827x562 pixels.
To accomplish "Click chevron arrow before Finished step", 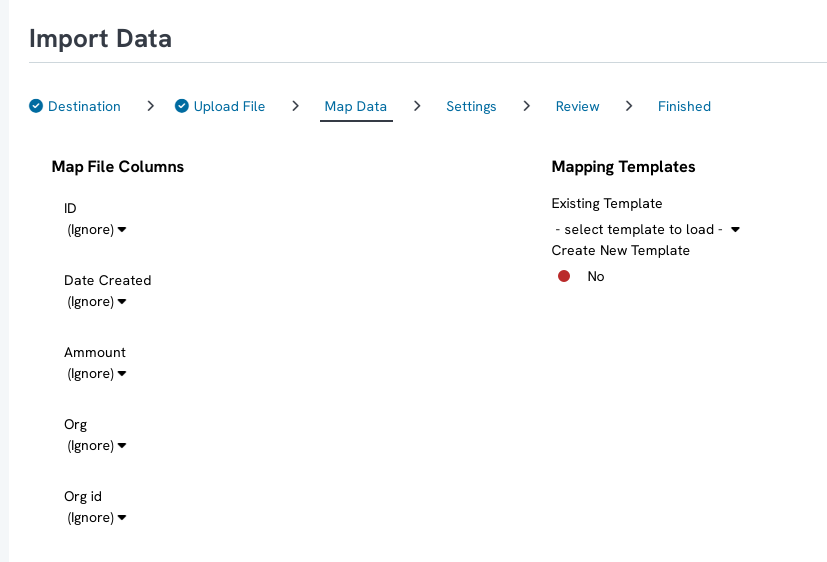I will [x=629, y=106].
